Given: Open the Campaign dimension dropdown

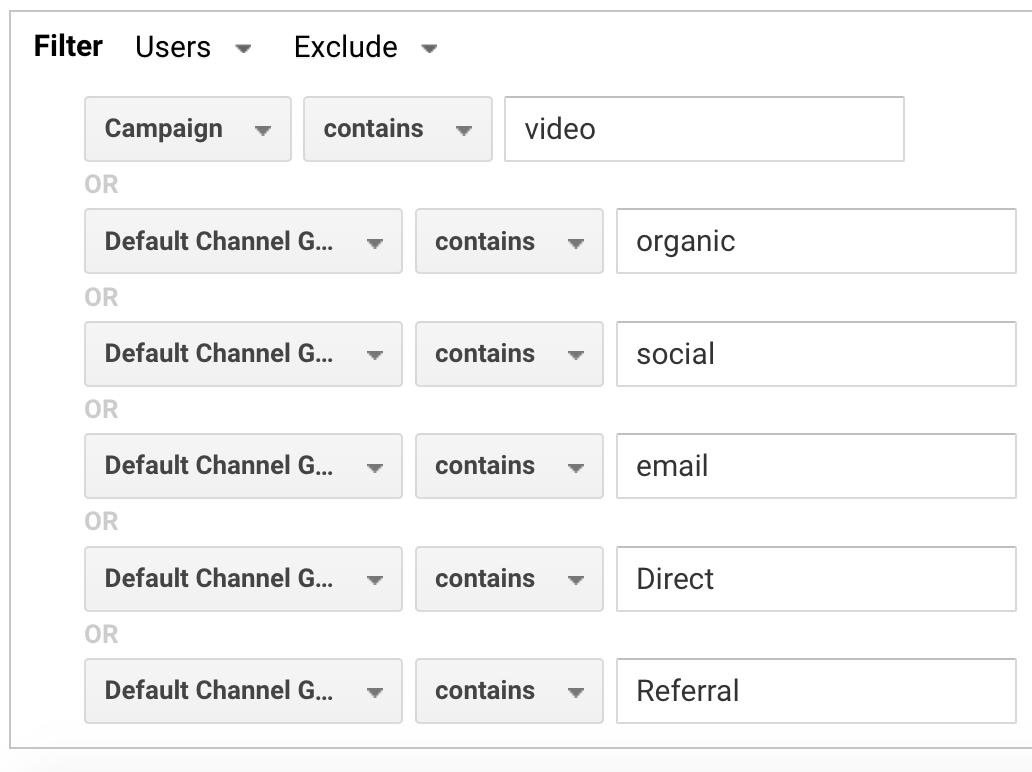Looking at the screenshot, I should tap(188, 129).
